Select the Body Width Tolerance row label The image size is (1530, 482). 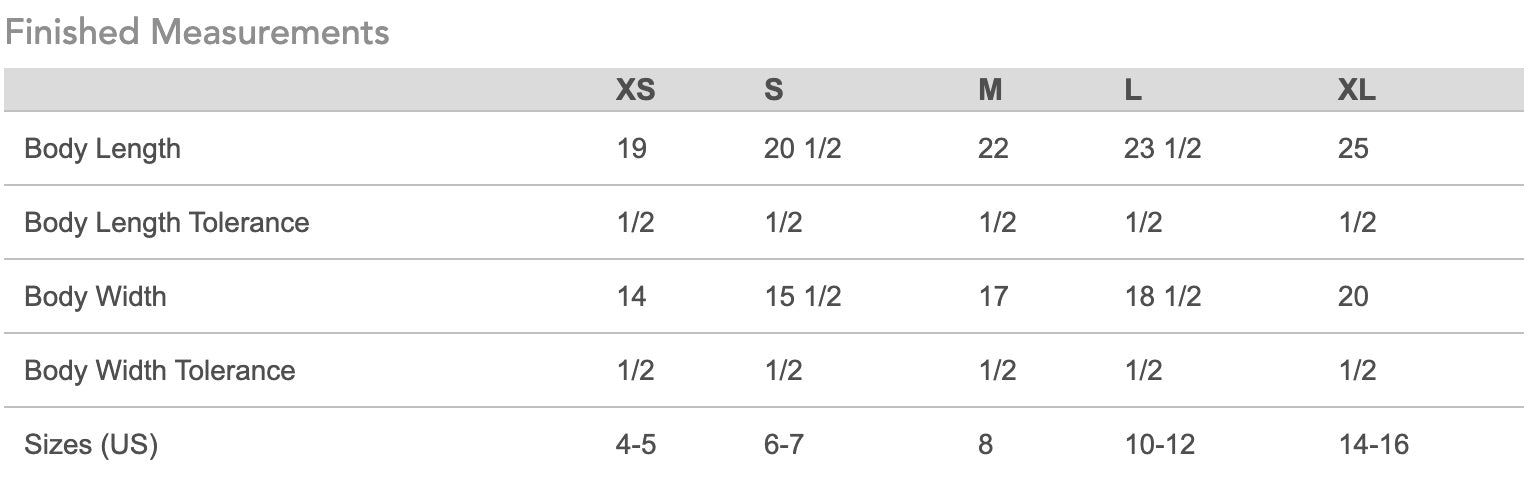(159, 370)
